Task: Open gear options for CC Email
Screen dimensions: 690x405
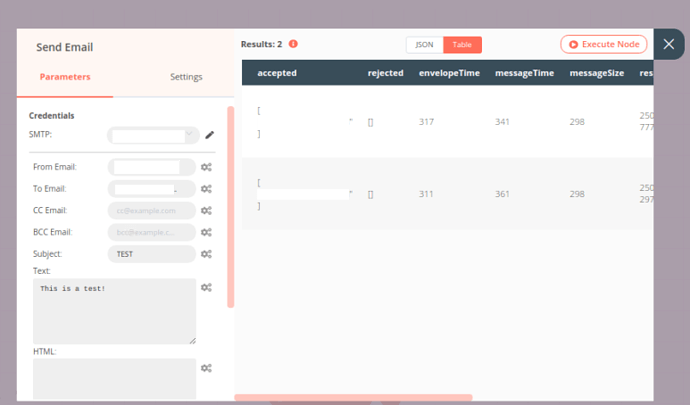Action: coord(206,210)
